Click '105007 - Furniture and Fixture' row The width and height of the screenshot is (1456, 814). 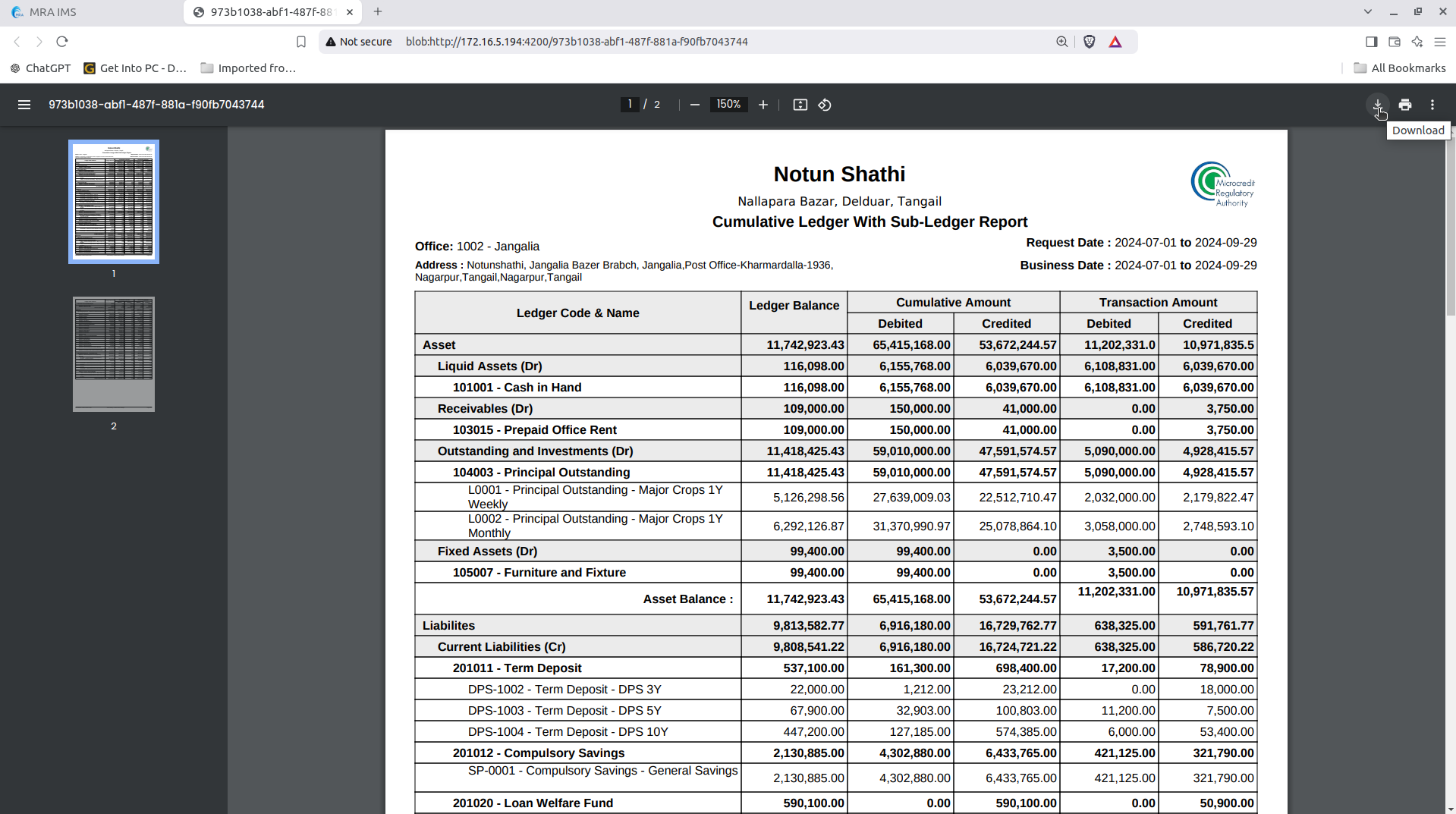click(835, 573)
